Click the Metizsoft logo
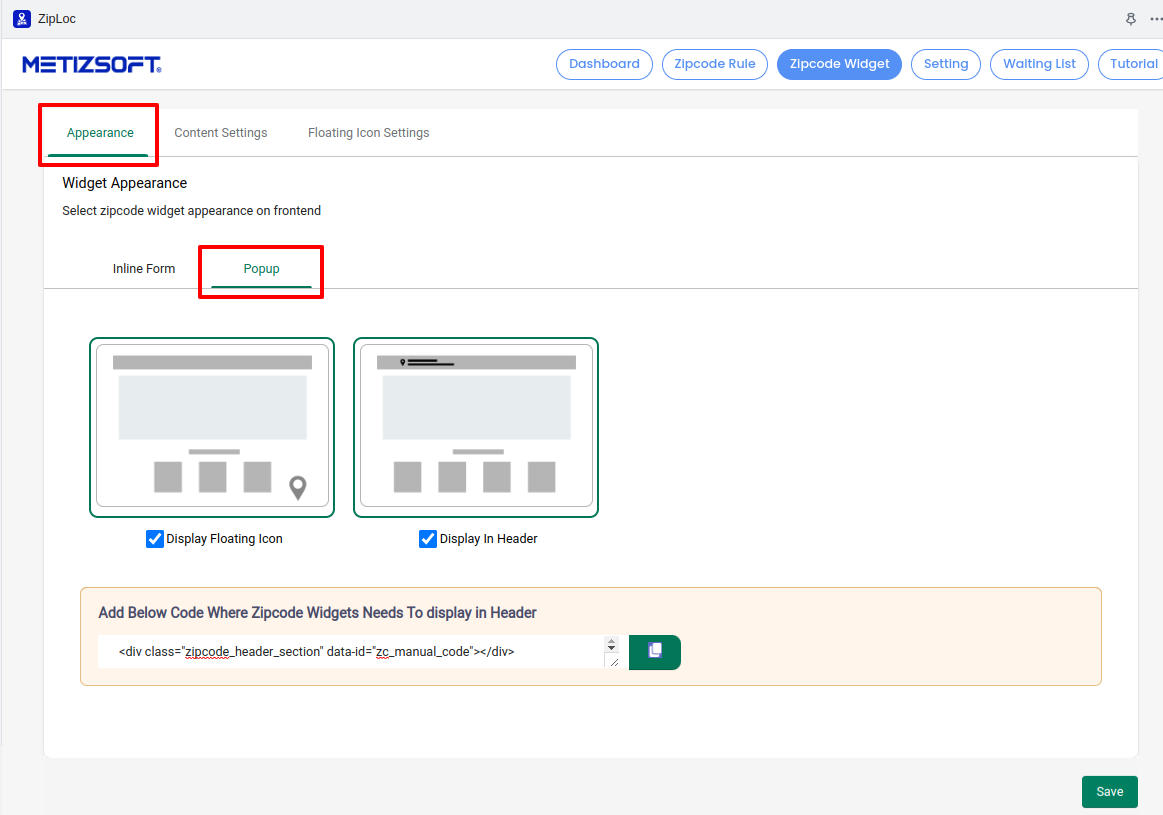Viewport: 1163px width, 815px height. tap(92, 64)
